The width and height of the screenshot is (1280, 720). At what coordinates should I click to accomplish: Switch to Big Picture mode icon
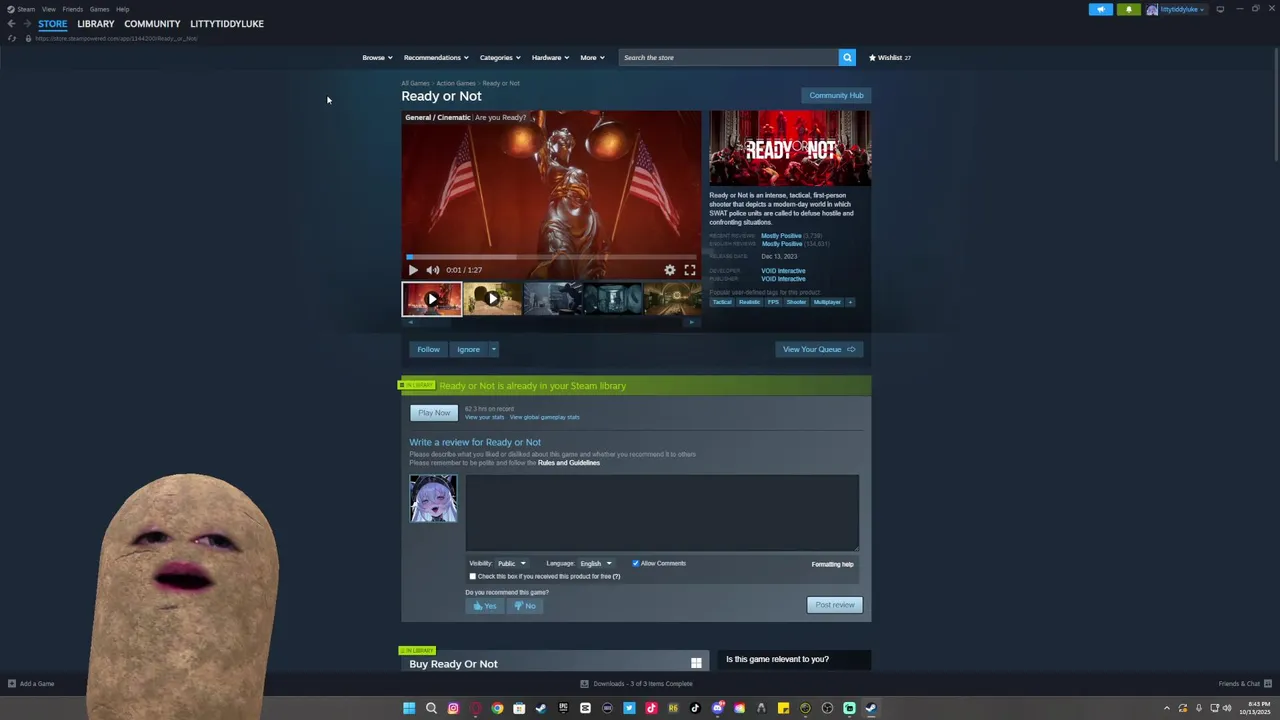(x=1220, y=9)
